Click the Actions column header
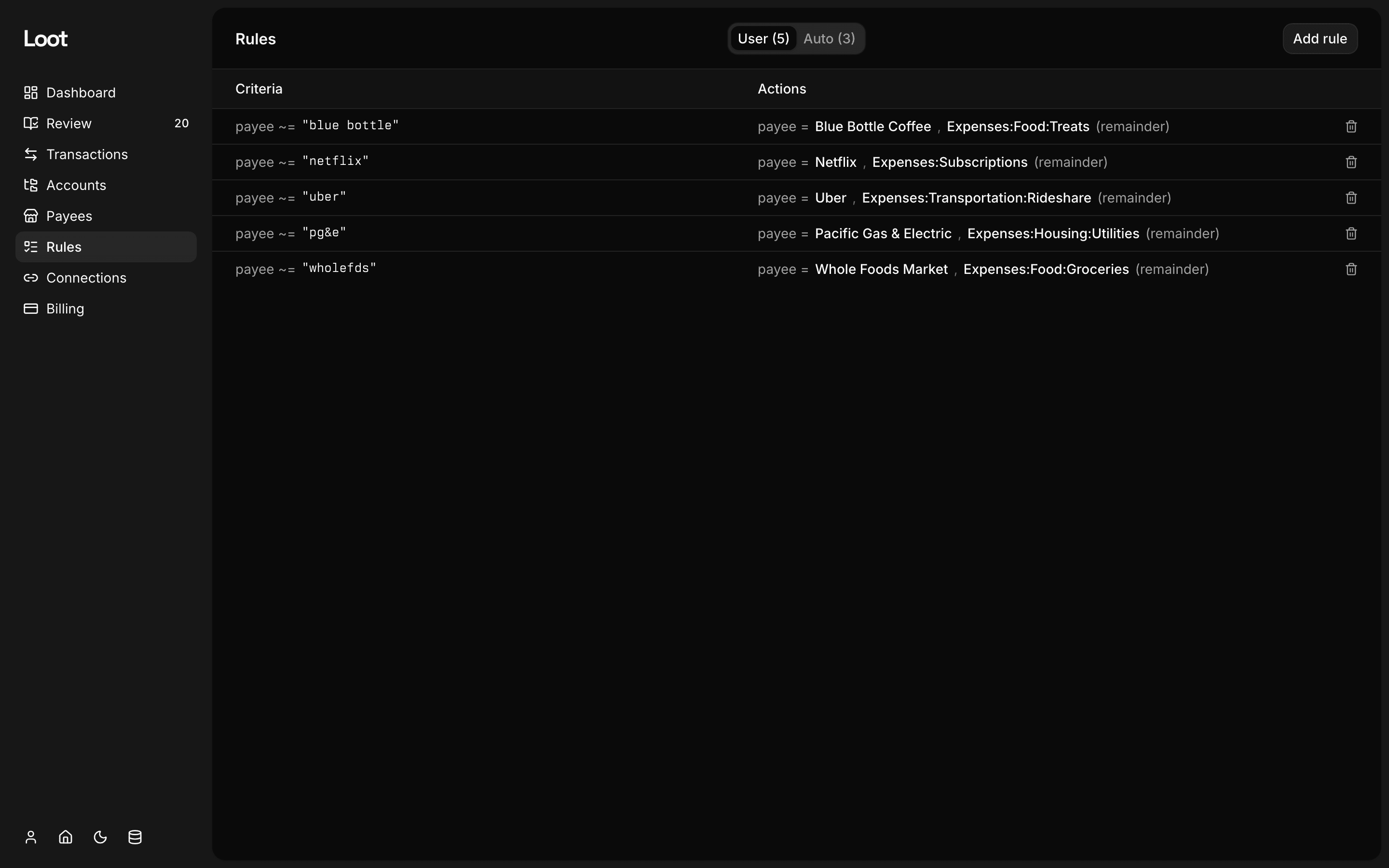Image resolution: width=1389 pixels, height=868 pixels. pyautogui.click(x=782, y=89)
